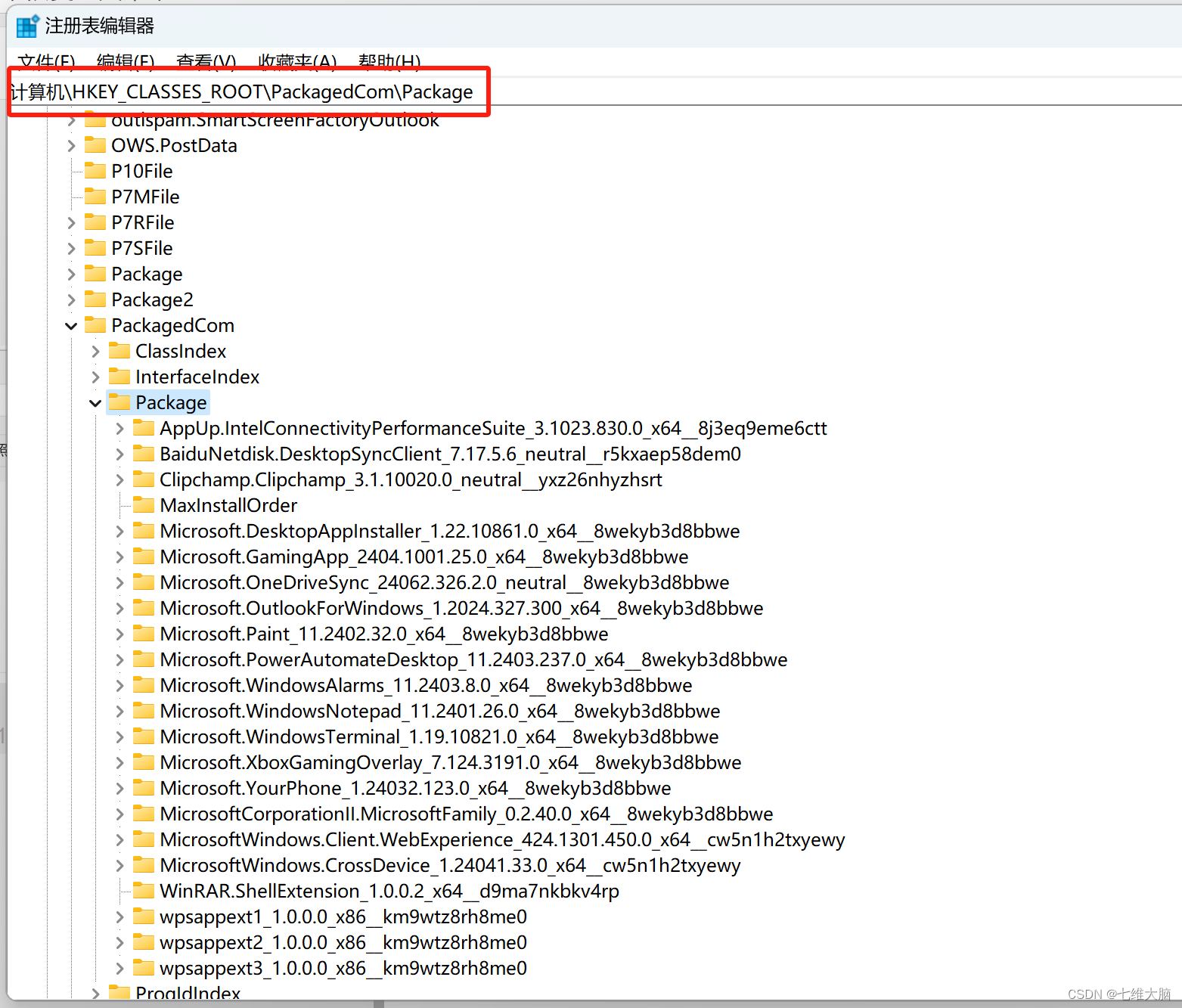Select Microsoft.XboxGamingOverlay_7.124.3191.0 key
This screenshot has height=1008, width=1182.
click(x=451, y=763)
